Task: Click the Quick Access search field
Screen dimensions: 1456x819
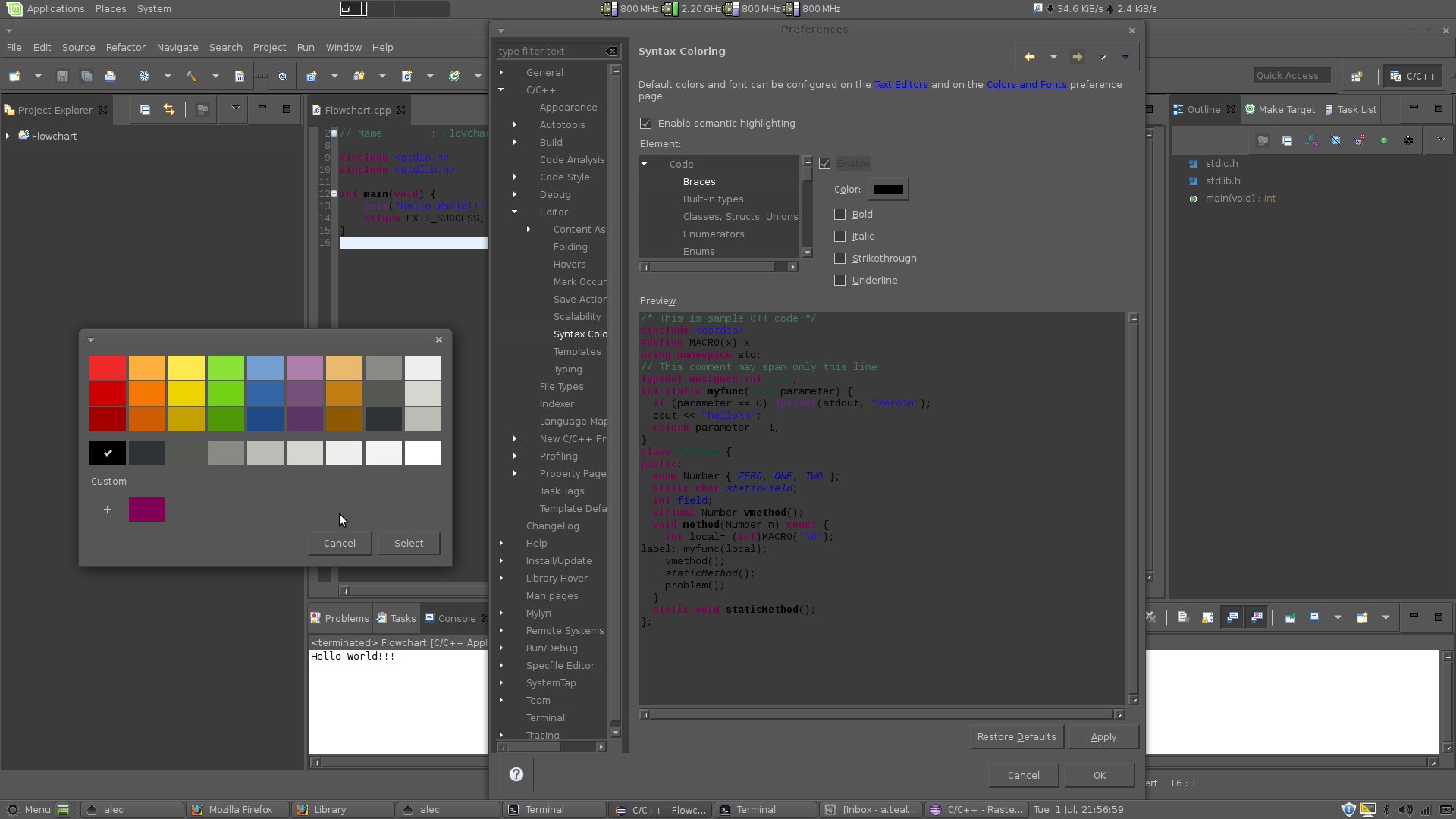Action: 1291,75
